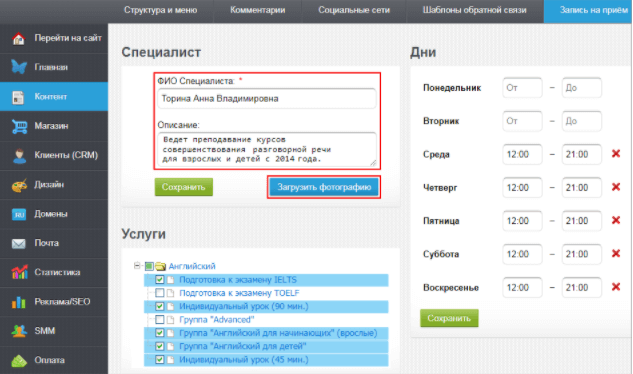Image resolution: width=633 pixels, height=374 pixels.
Task: Click the resize grip of the Описание textarea
Action: [x=373, y=163]
